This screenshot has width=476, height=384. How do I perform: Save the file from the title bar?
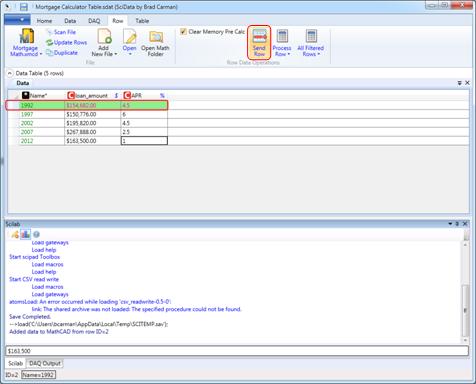pos(24,7)
